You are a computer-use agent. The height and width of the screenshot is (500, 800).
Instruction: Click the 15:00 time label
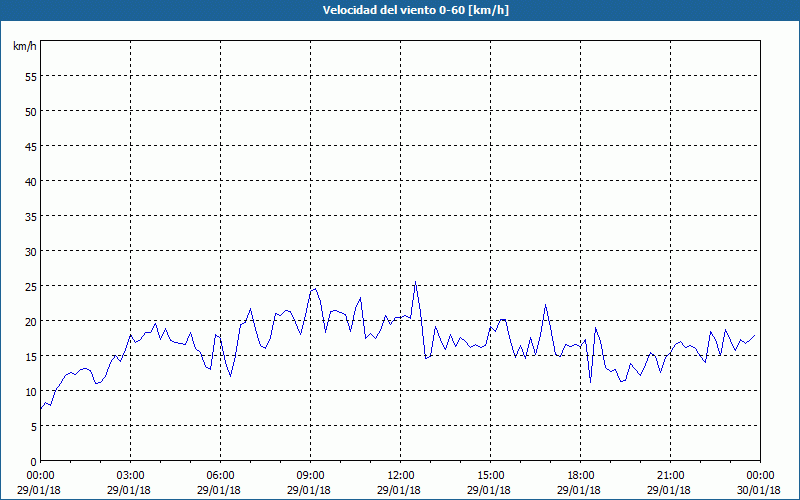490,476
